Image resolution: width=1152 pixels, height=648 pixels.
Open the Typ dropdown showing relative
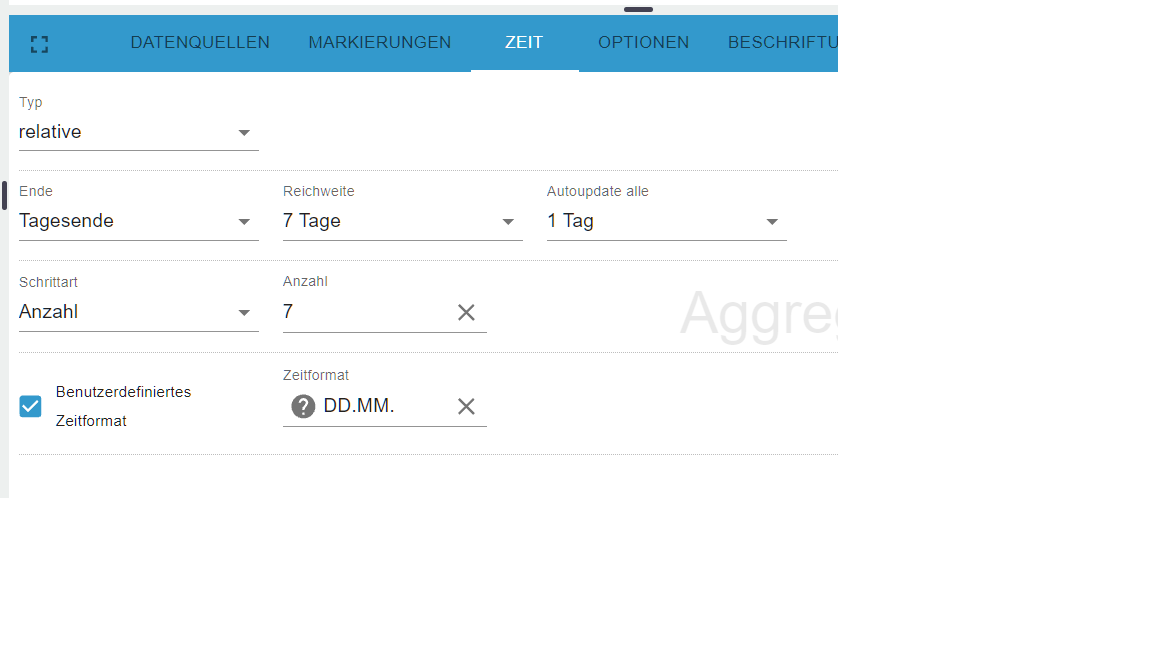pos(138,132)
